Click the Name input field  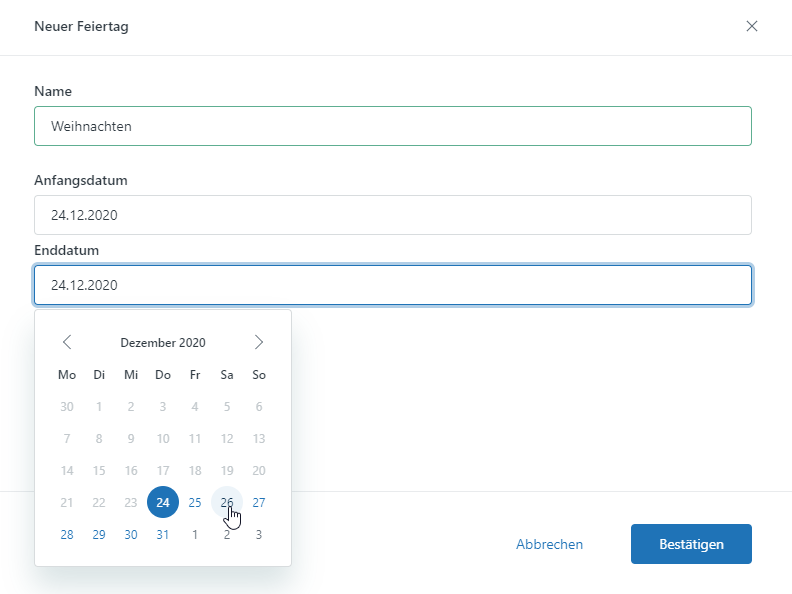tap(392, 126)
